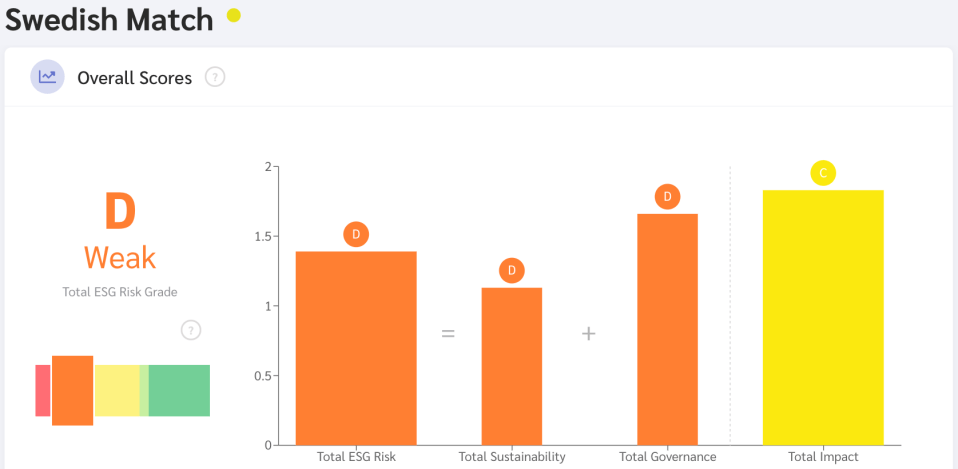The width and height of the screenshot is (958, 469).
Task: Select the orange Total ESG Risk bar
Action: (x=356, y=348)
